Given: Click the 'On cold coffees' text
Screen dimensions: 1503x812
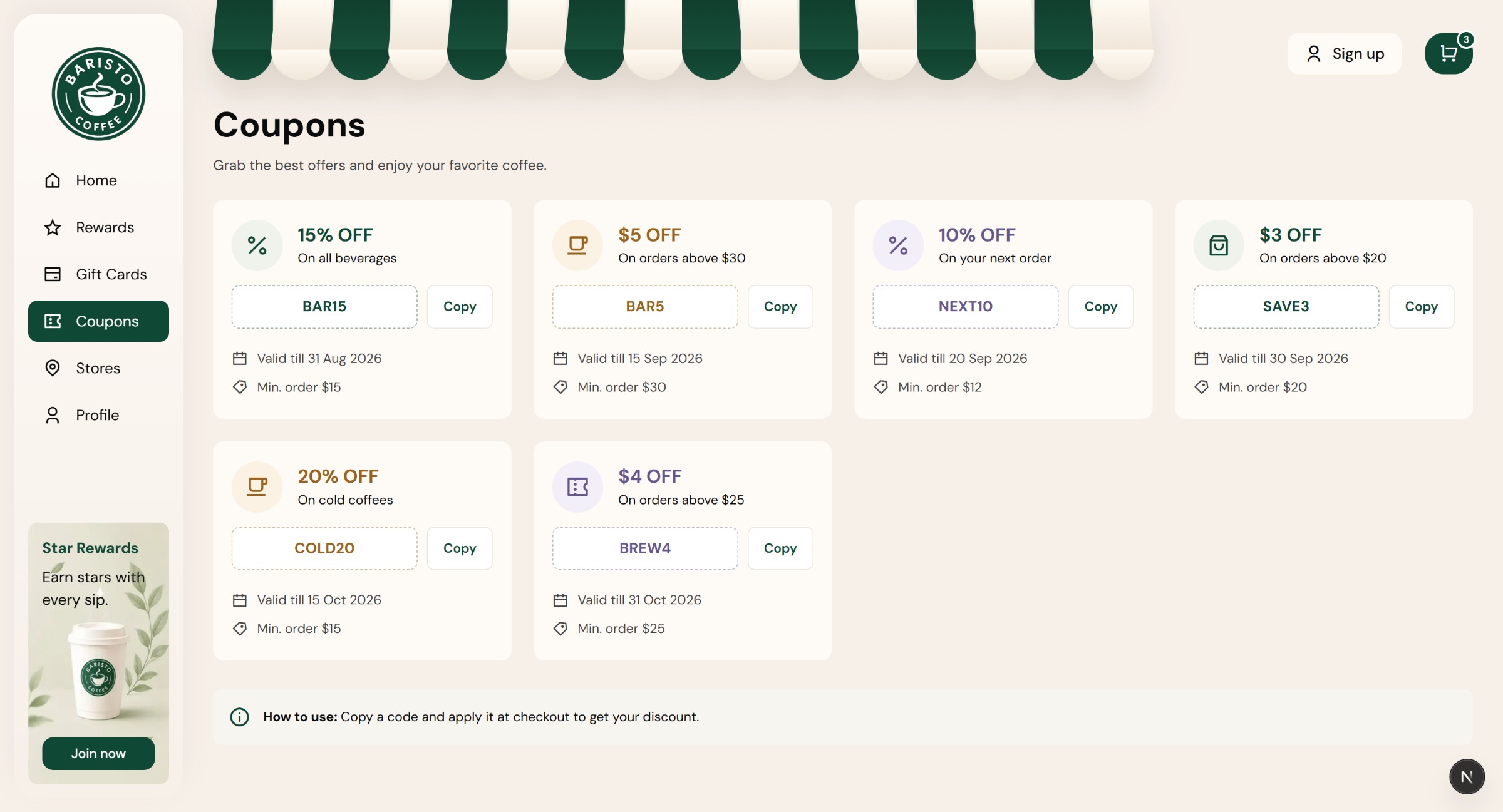Looking at the screenshot, I should pyautogui.click(x=345, y=500).
